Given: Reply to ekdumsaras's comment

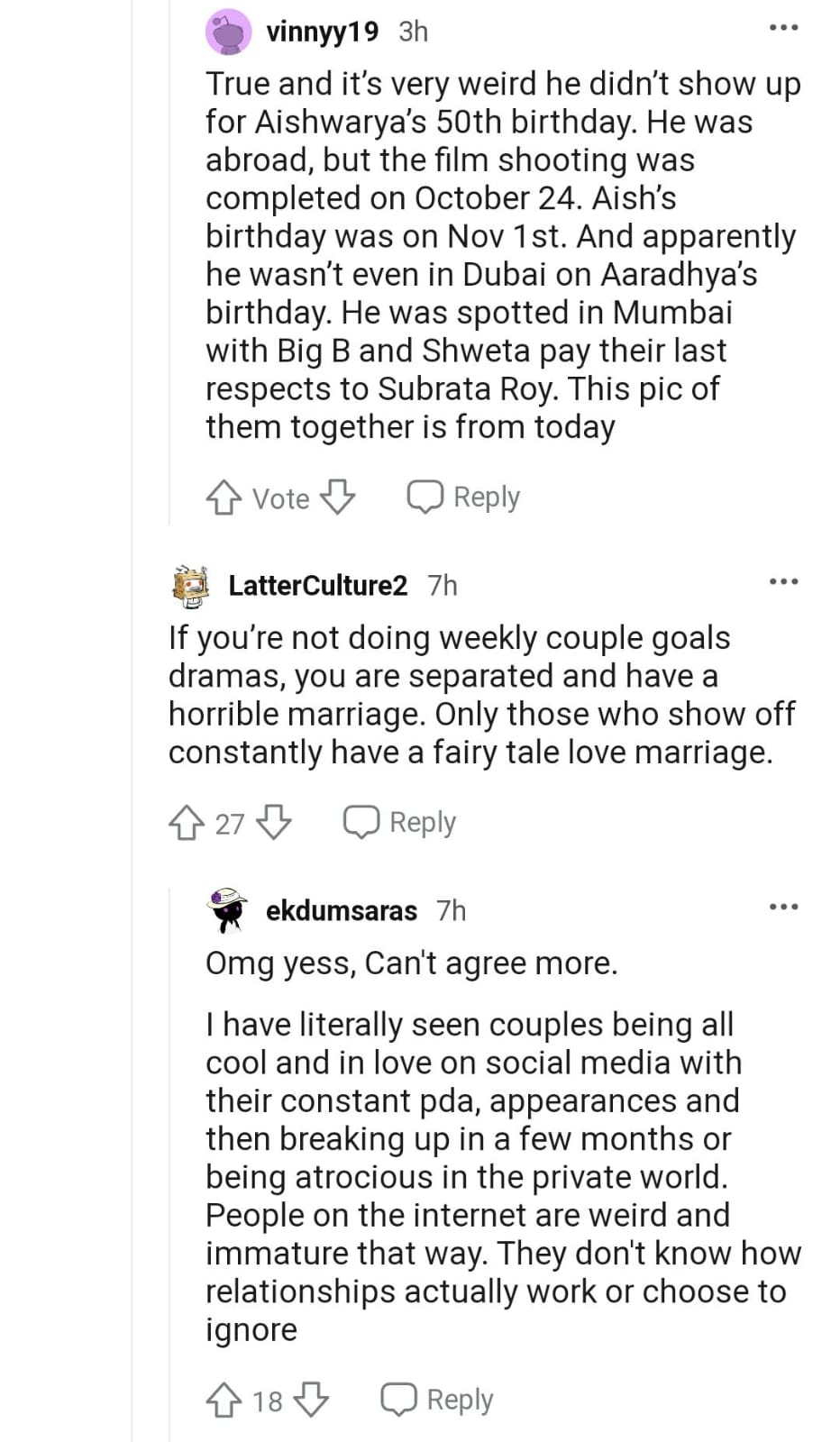Looking at the screenshot, I should [x=437, y=1401].
